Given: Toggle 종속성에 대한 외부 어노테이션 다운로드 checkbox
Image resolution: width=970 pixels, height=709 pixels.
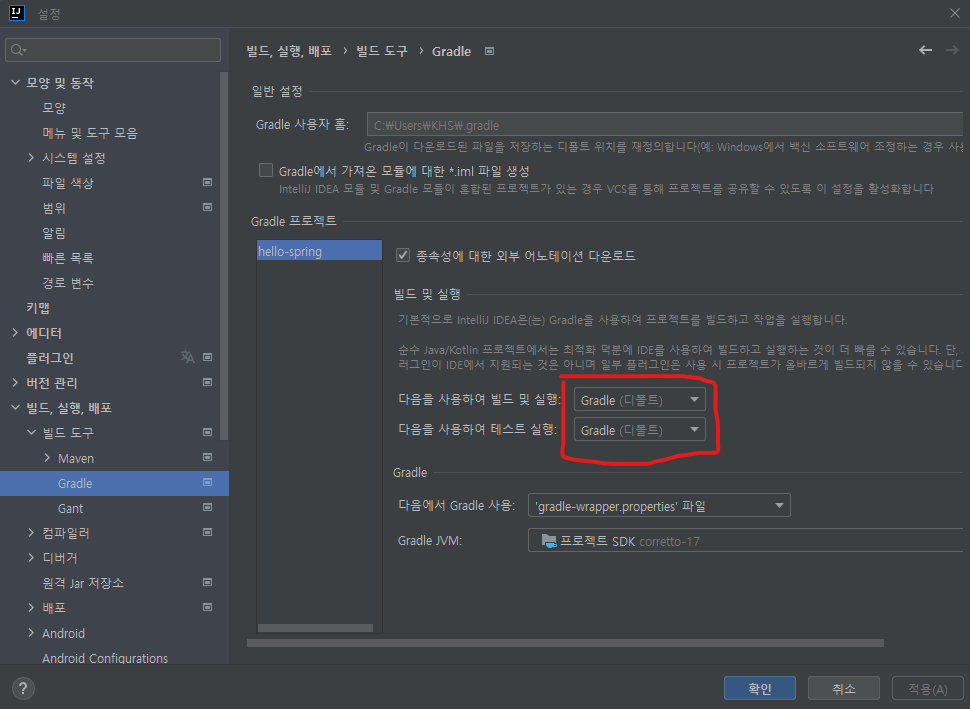Looking at the screenshot, I should (403, 255).
